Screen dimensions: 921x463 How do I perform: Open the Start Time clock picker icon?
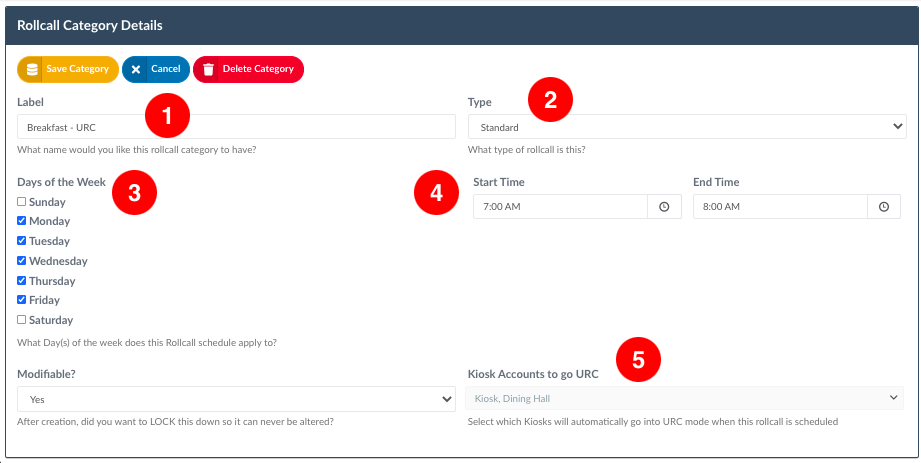pos(664,207)
